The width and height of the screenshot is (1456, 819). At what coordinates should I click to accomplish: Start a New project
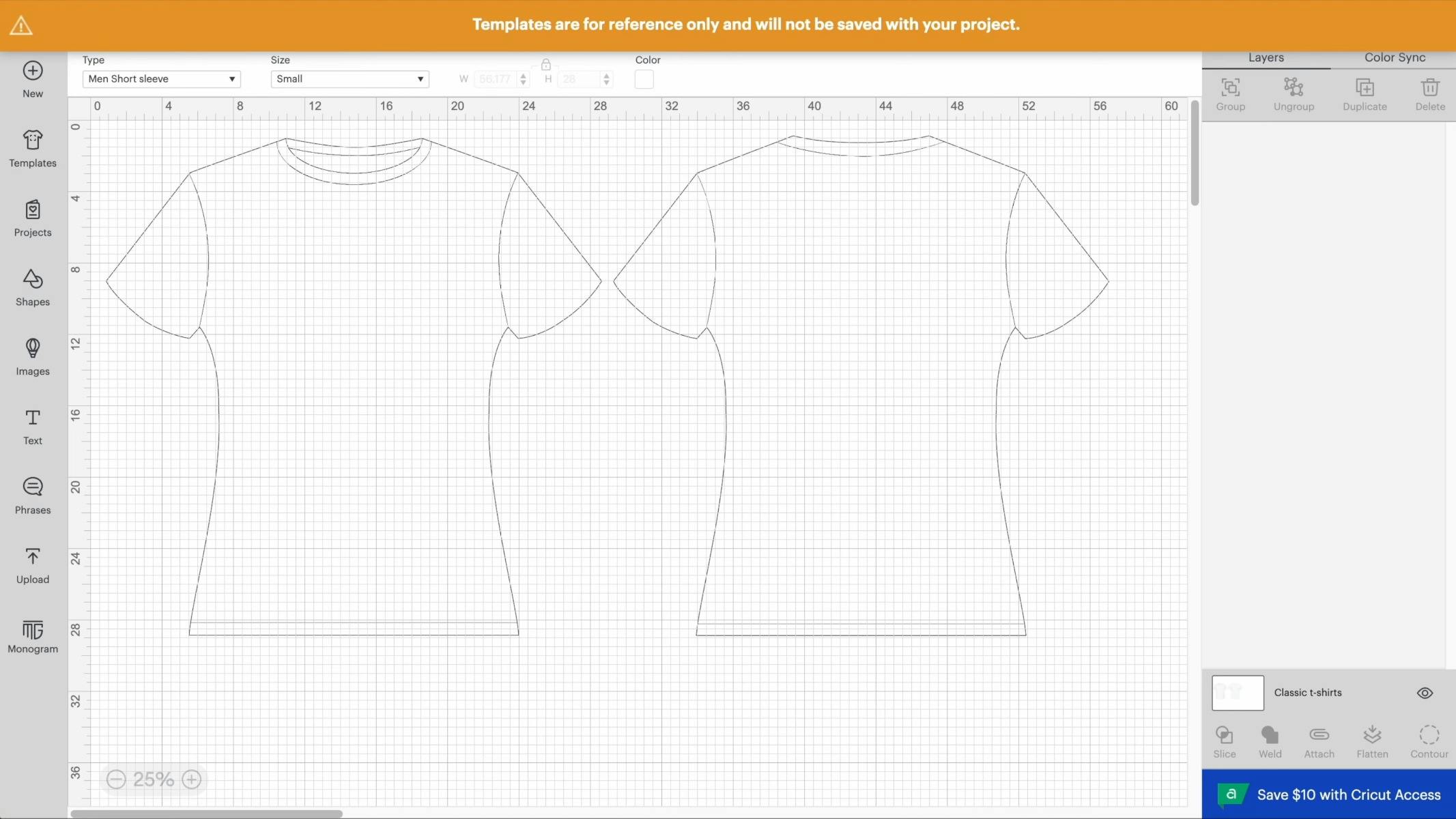(x=32, y=78)
